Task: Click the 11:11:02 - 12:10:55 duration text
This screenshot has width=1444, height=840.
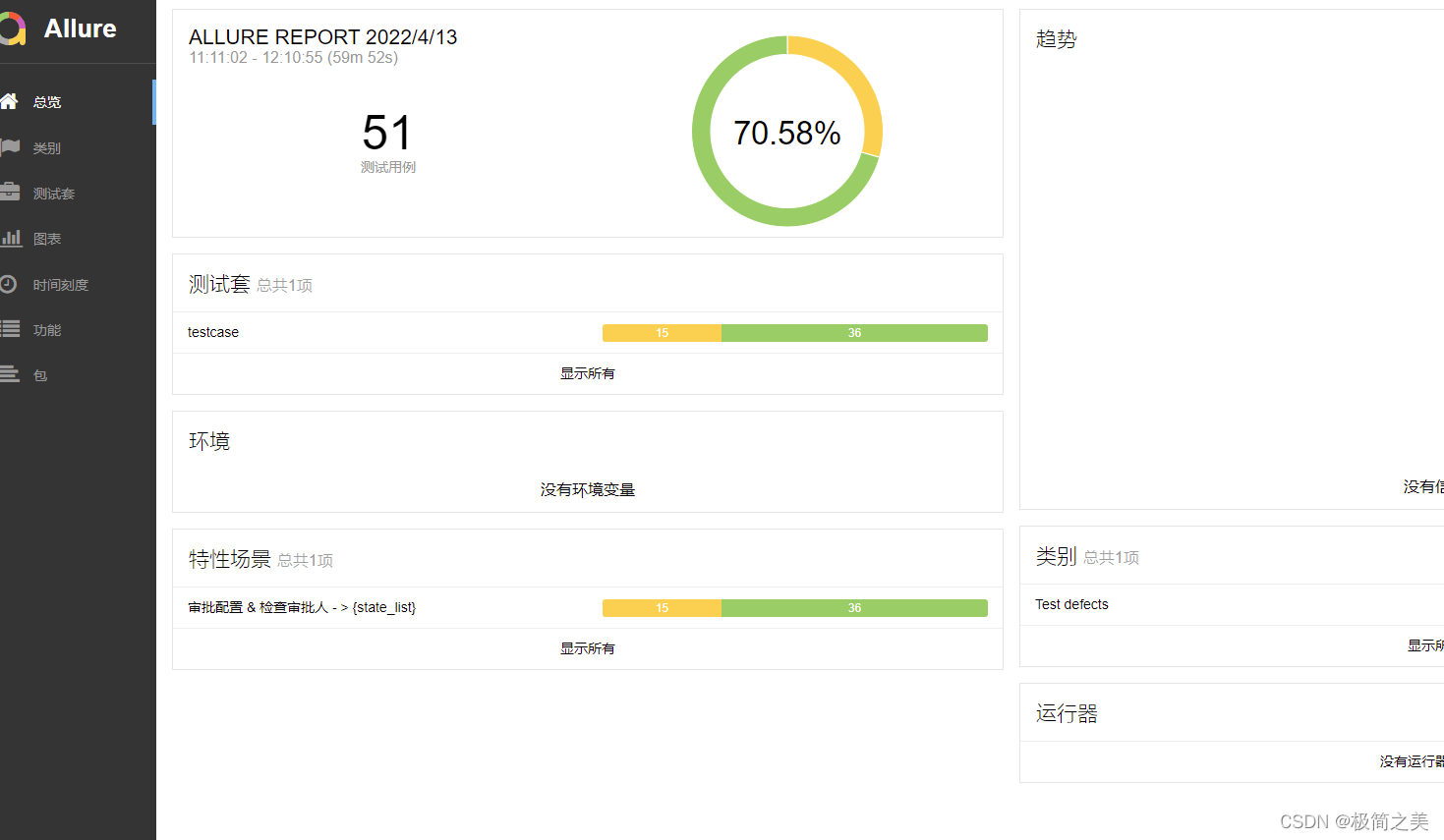Action: click(x=294, y=58)
